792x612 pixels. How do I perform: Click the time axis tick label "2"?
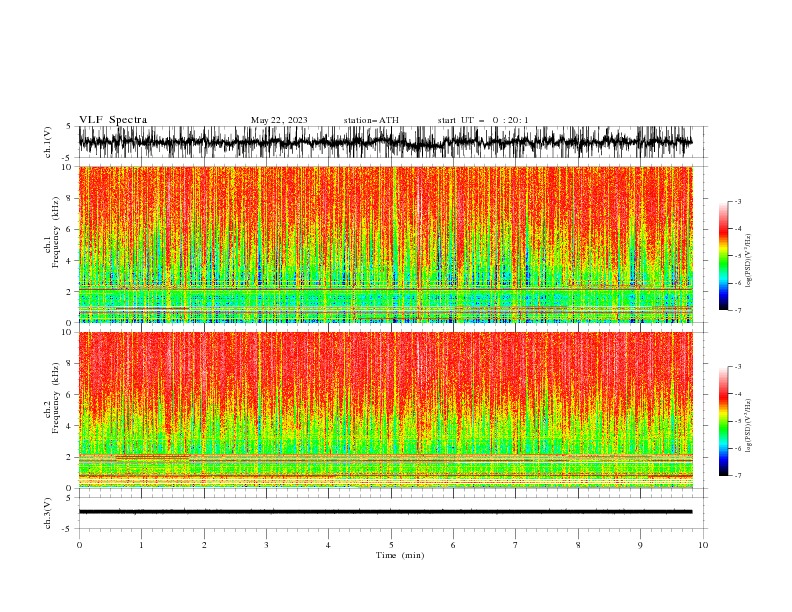click(x=204, y=545)
